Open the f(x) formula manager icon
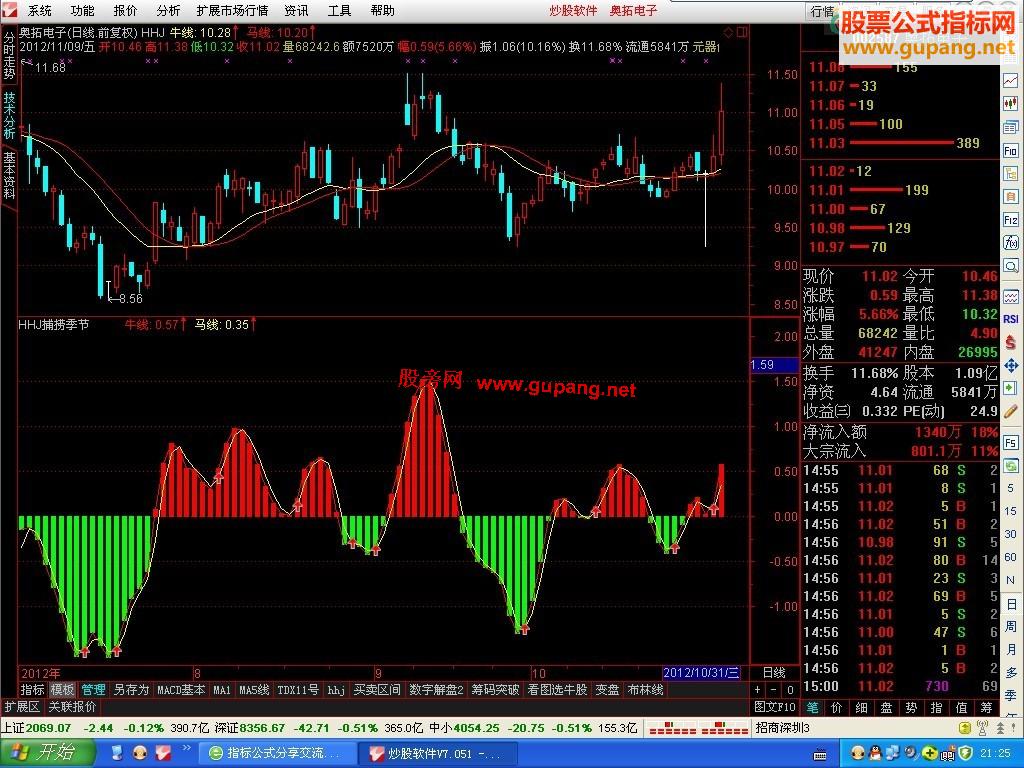This screenshot has height=768, width=1024. (1010, 243)
